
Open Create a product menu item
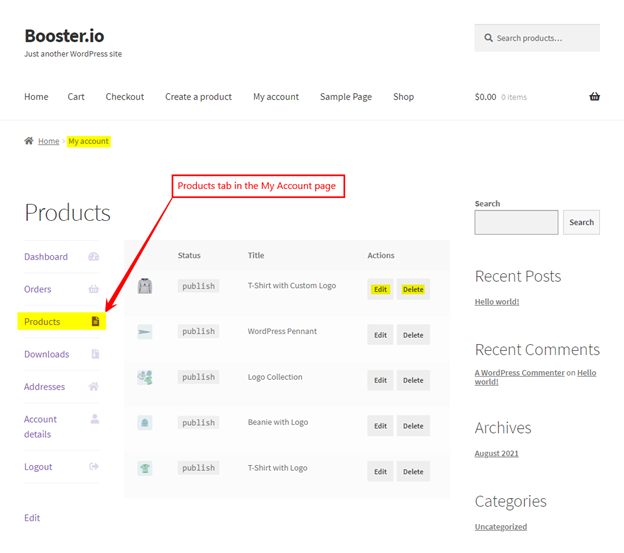(x=198, y=97)
